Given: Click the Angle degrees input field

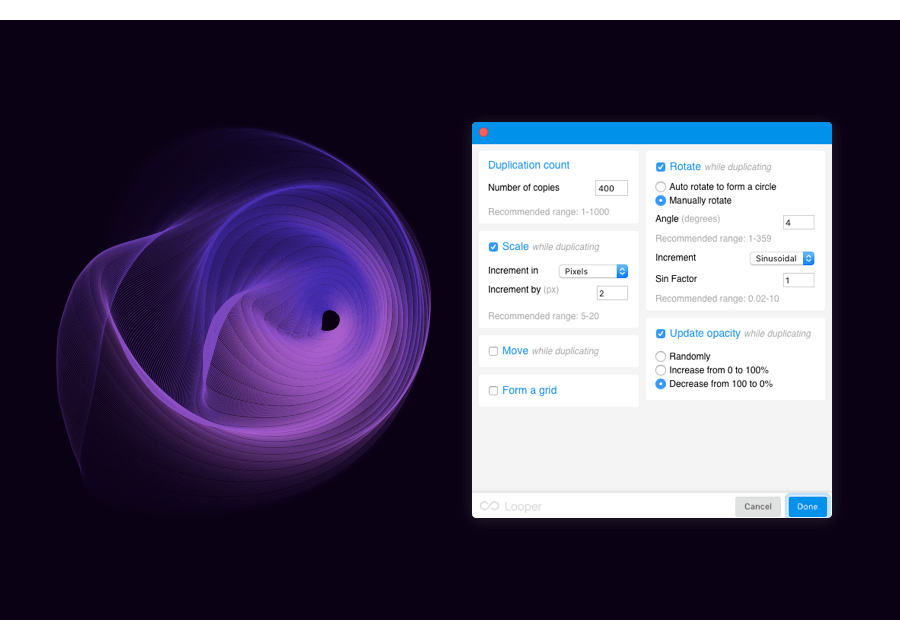Looking at the screenshot, I should pyautogui.click(x=798, y=222).
